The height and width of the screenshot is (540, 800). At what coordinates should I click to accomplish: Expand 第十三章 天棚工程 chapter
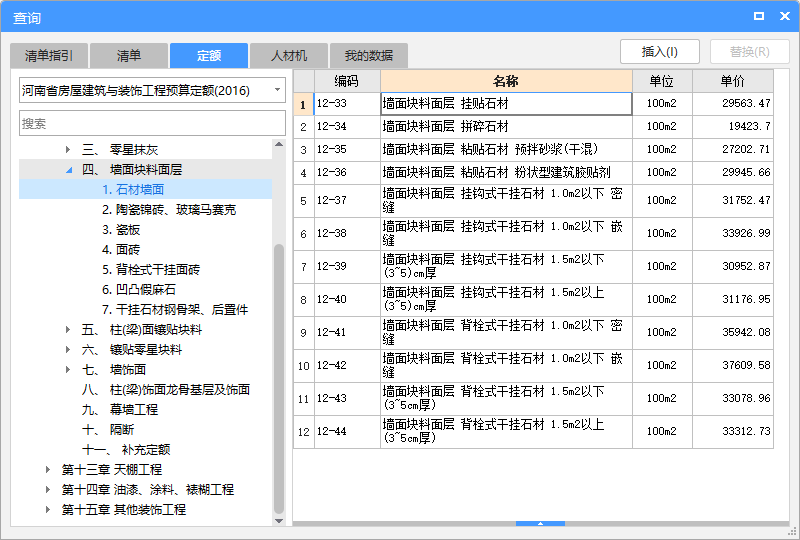pos(47,470)
